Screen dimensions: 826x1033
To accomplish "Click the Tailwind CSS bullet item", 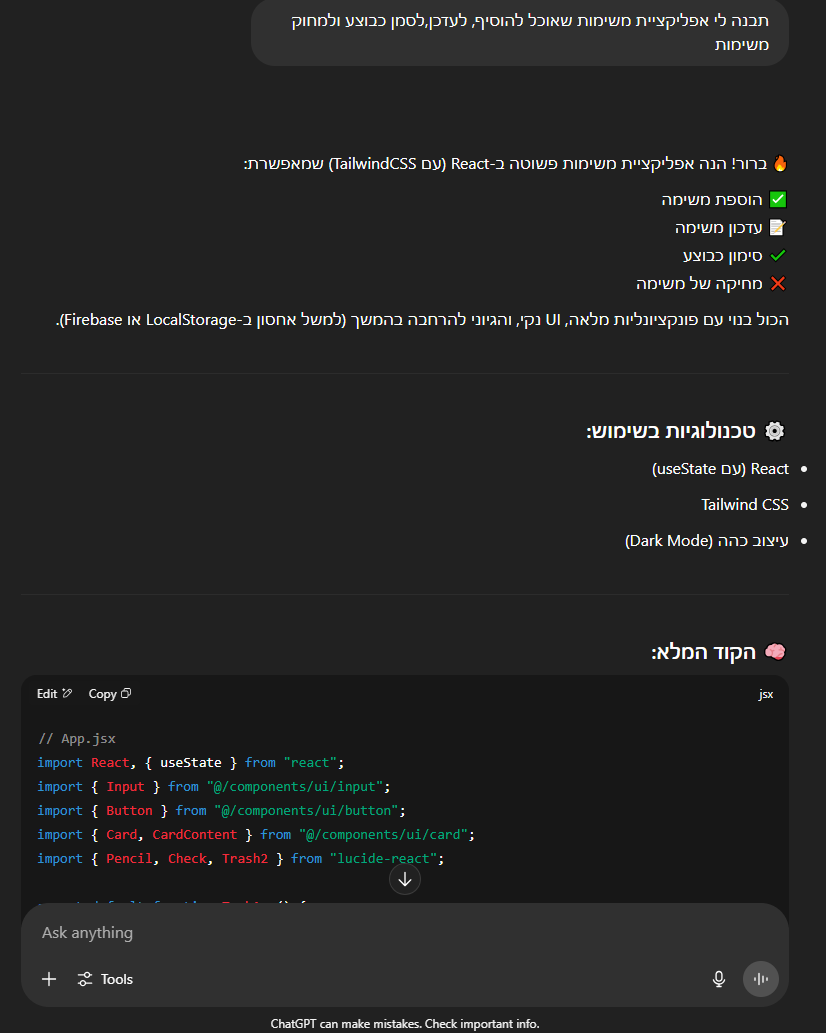I will click(x=744, y=504).
